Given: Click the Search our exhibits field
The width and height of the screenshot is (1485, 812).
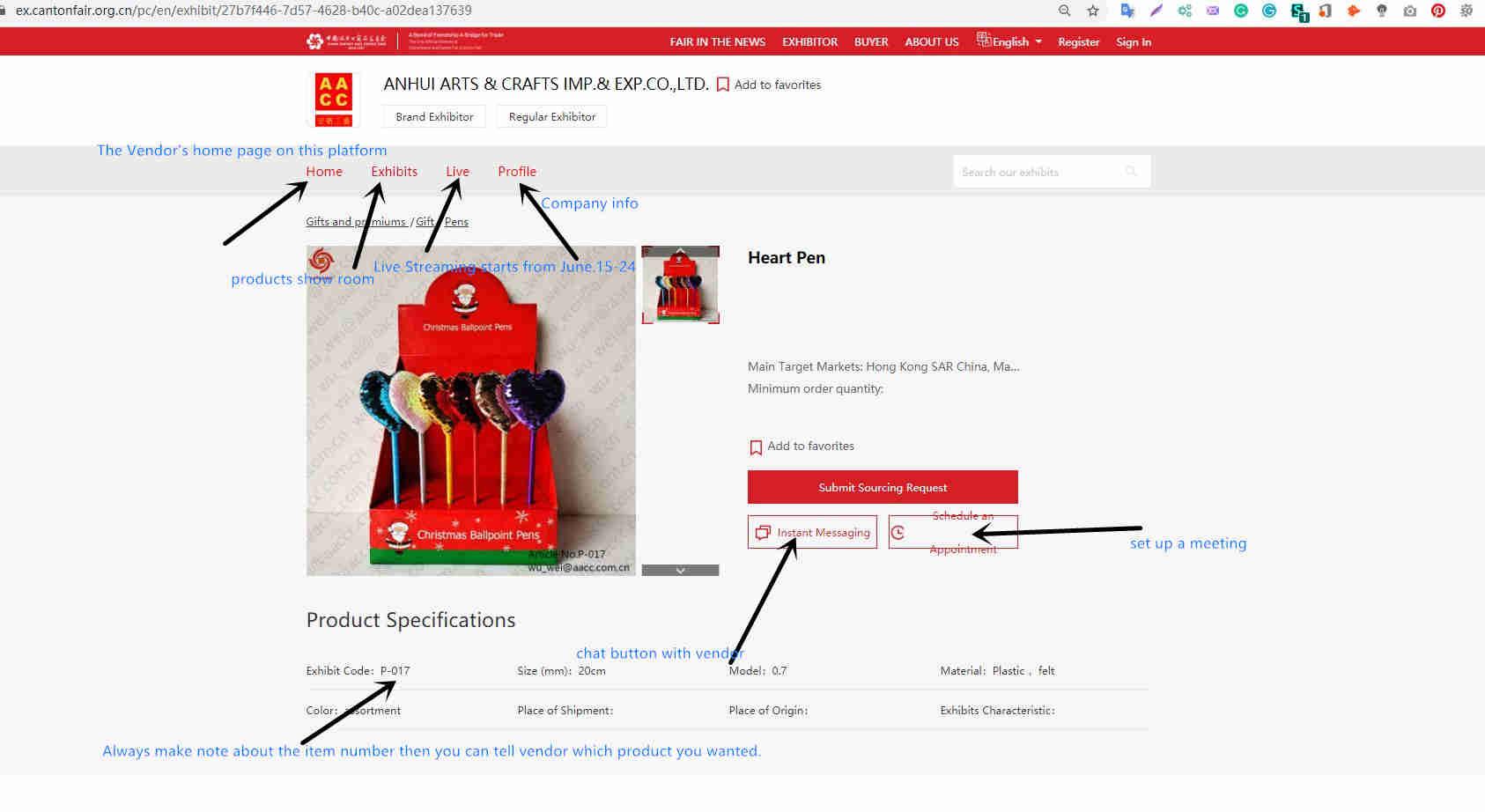Looking at the screenshot, I should click(x=1039, y=172).
